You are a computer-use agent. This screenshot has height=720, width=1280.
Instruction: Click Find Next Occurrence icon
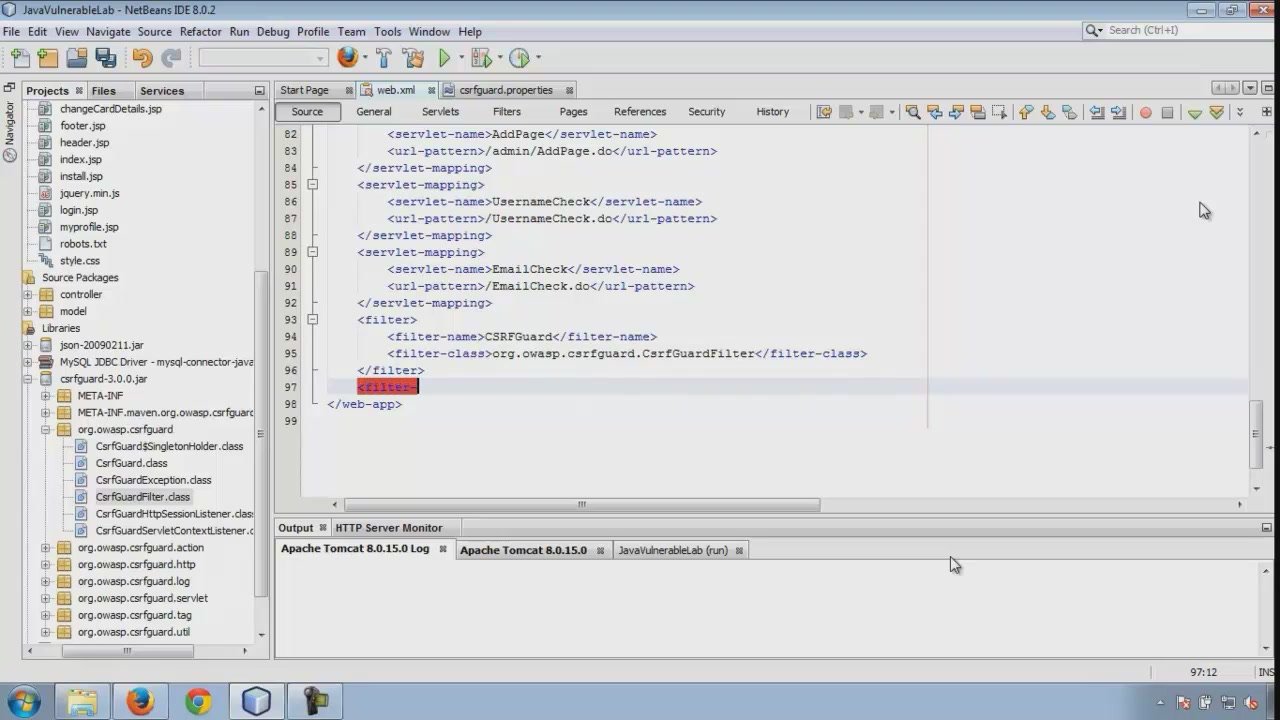click(957, 112)
